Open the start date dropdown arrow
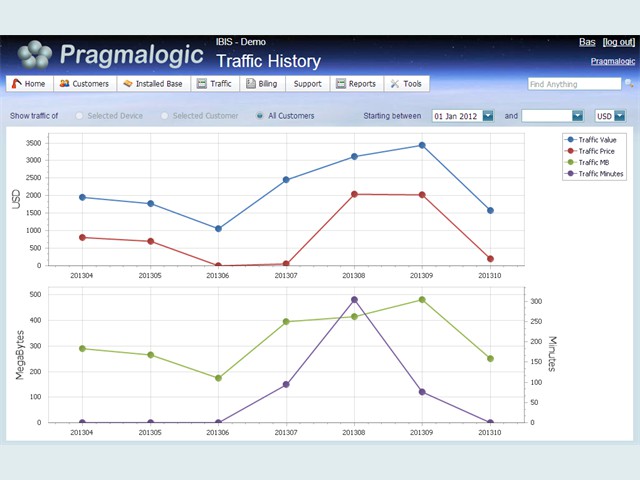640x480 pixels. click(x=488, y=116)
